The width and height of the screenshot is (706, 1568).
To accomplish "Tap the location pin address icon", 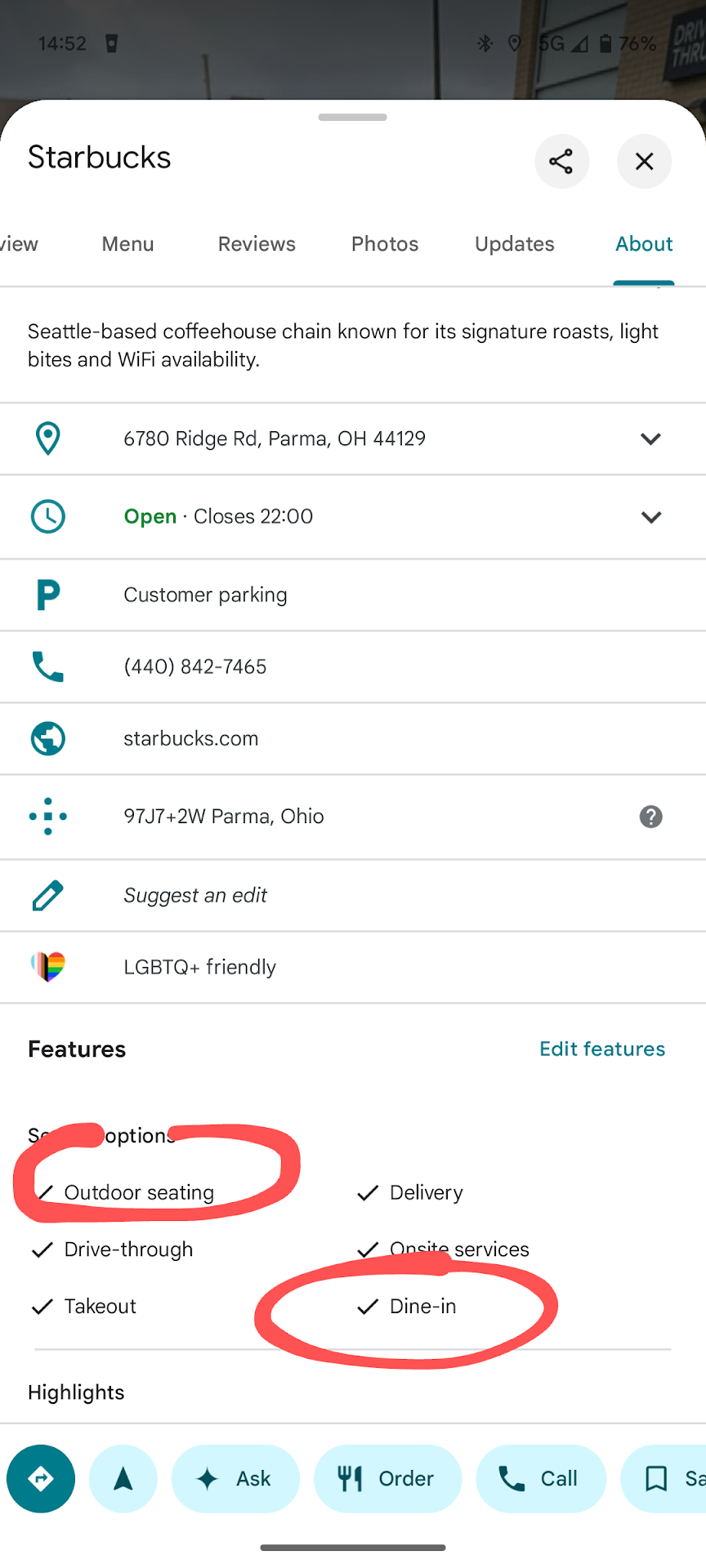I will point(48,439).
